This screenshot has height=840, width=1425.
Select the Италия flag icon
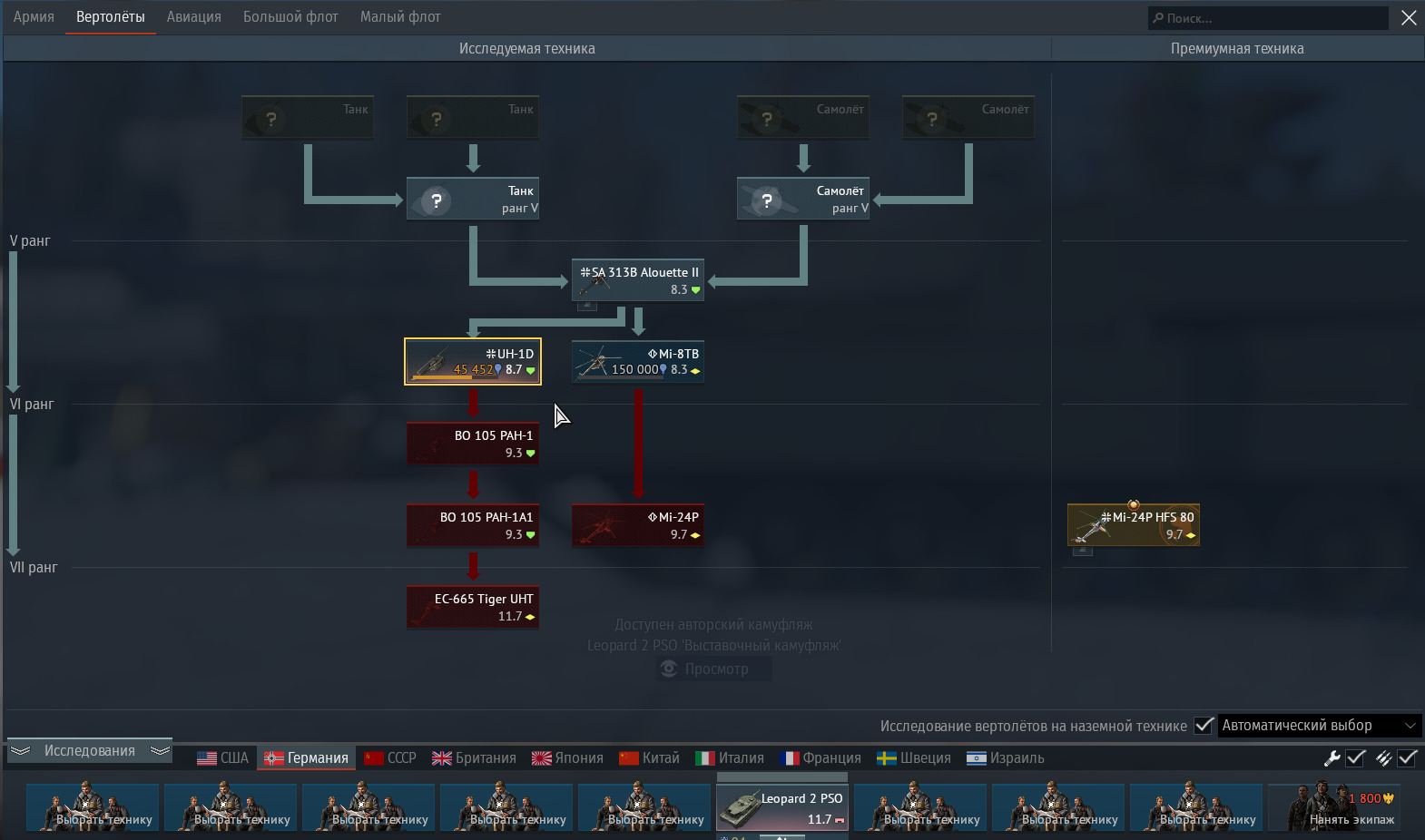pyautogui.click(x=705, y=758)
